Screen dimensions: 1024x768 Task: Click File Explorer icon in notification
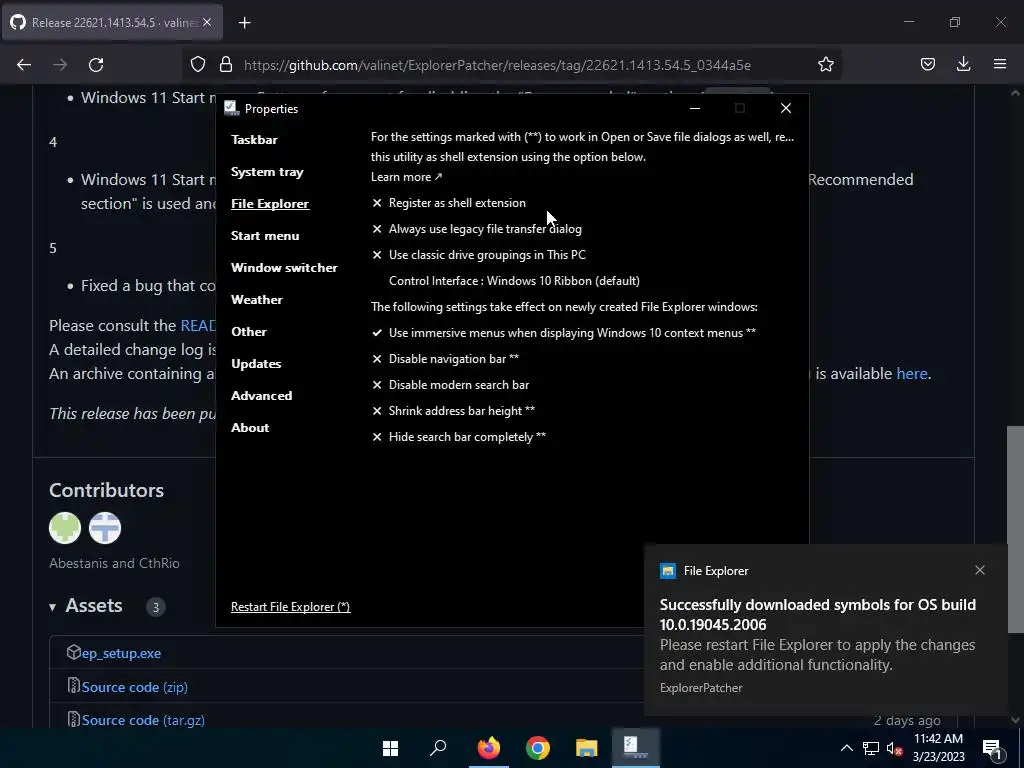667,571
